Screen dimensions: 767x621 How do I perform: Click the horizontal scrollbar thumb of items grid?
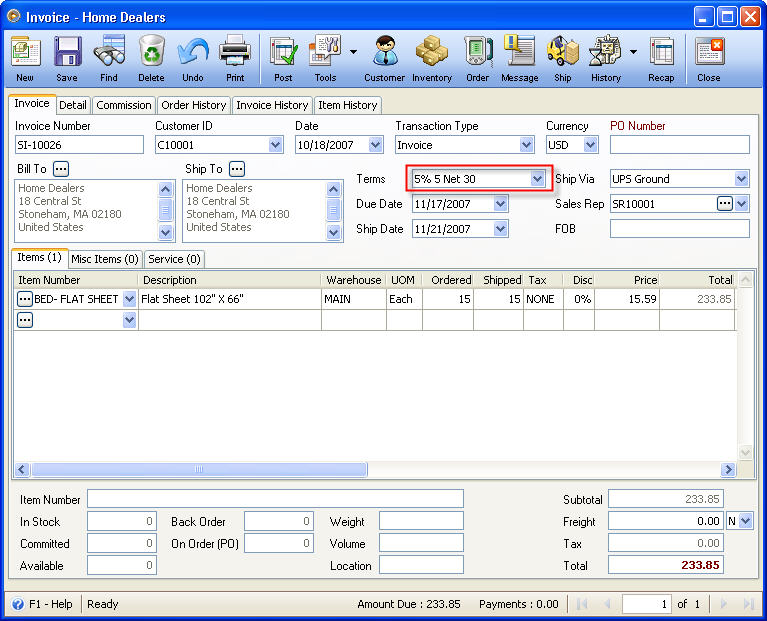click(x=199, y=469)
